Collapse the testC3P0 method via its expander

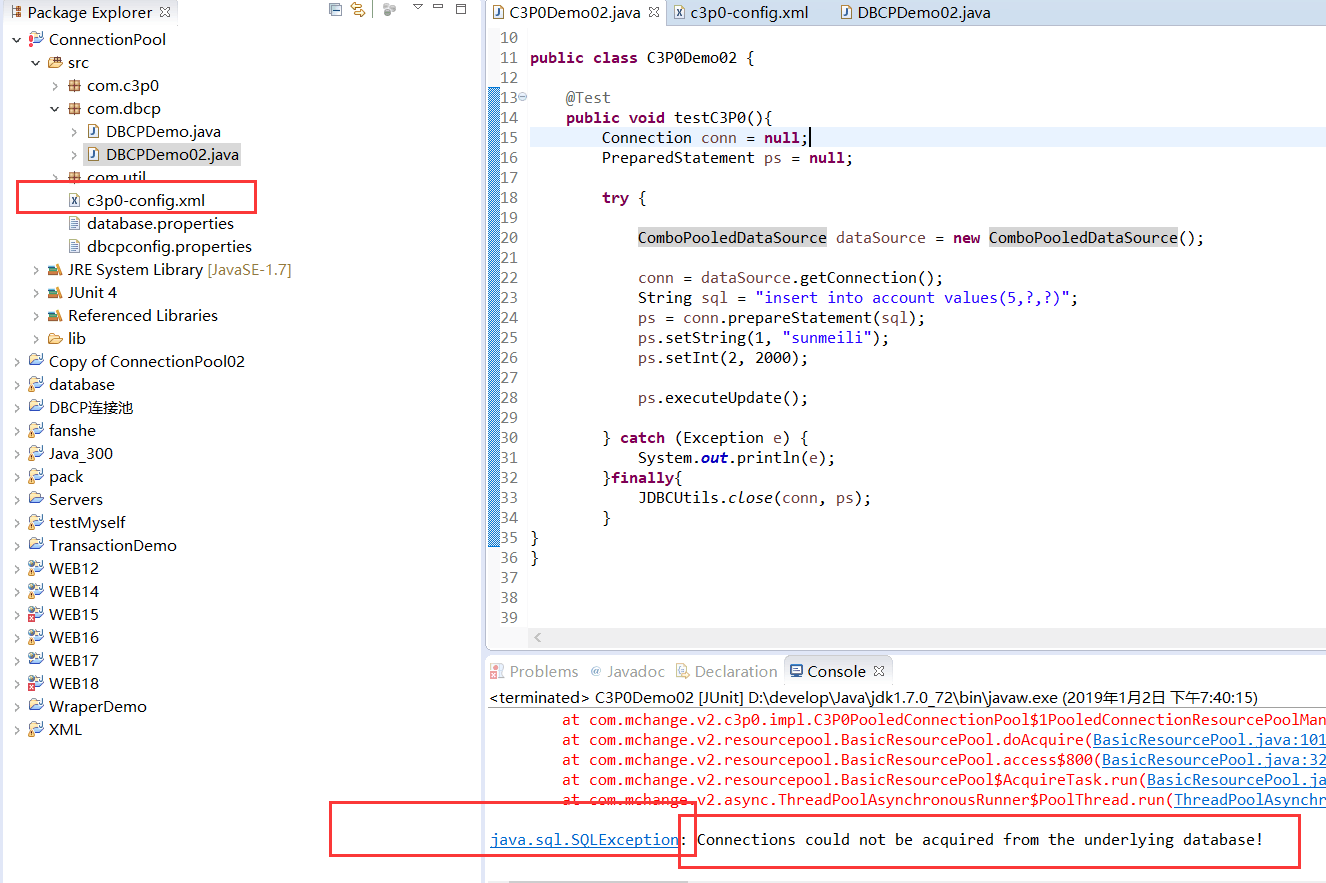point(522,97)
